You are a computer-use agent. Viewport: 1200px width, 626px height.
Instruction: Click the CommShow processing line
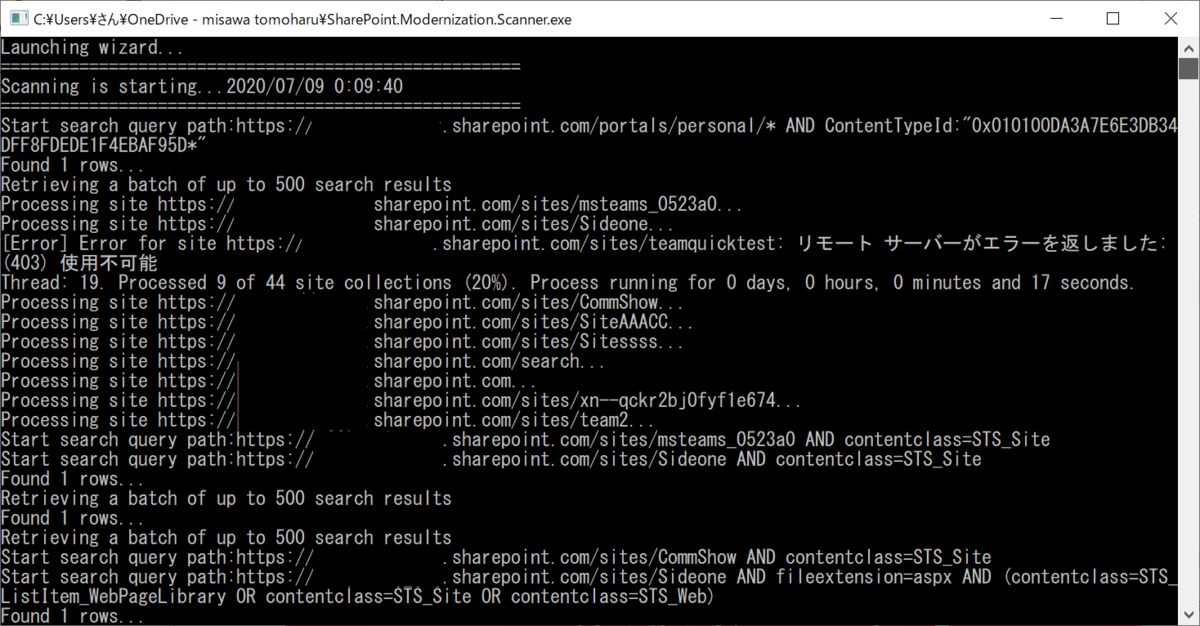point(343,303)
